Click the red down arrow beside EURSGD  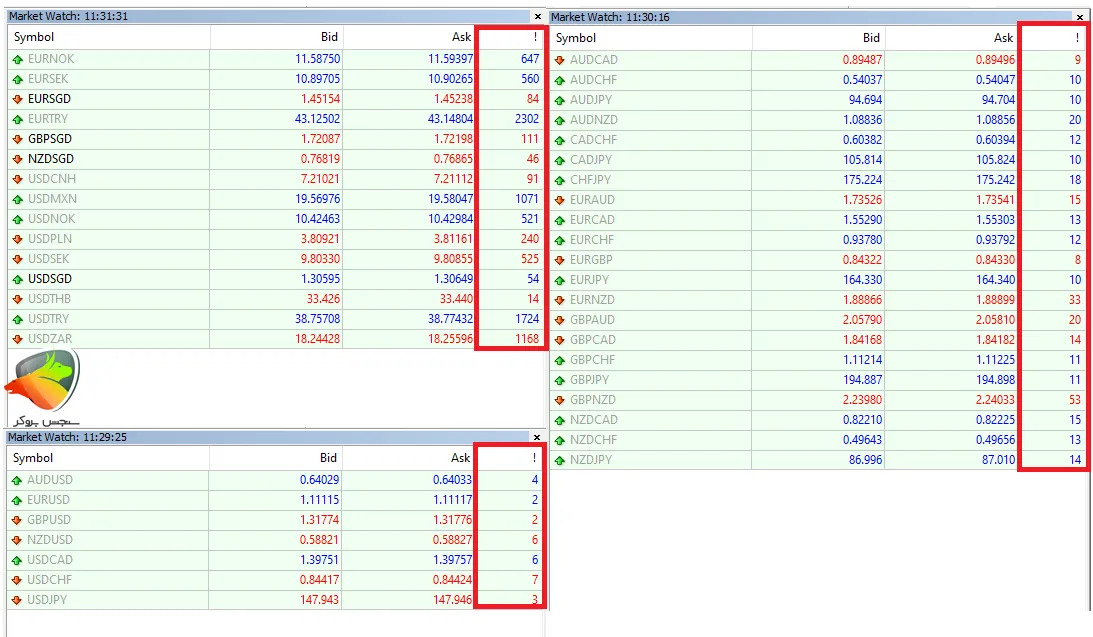point(17,99)
